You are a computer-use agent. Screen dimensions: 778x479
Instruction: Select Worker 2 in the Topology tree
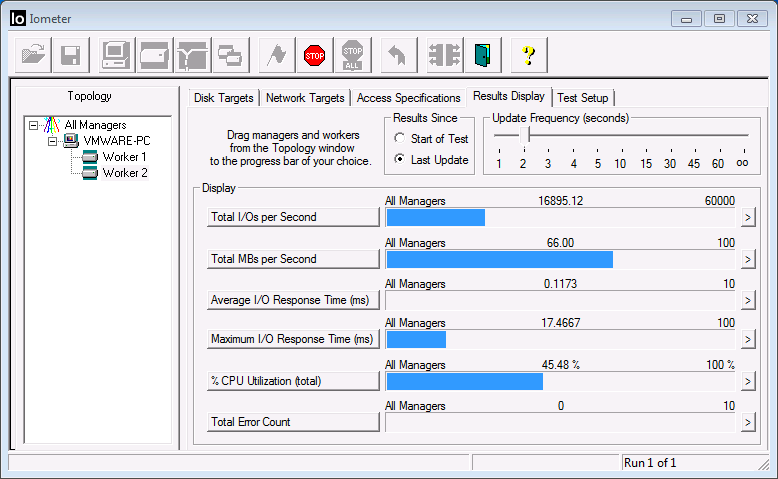[x=124, y=173]
